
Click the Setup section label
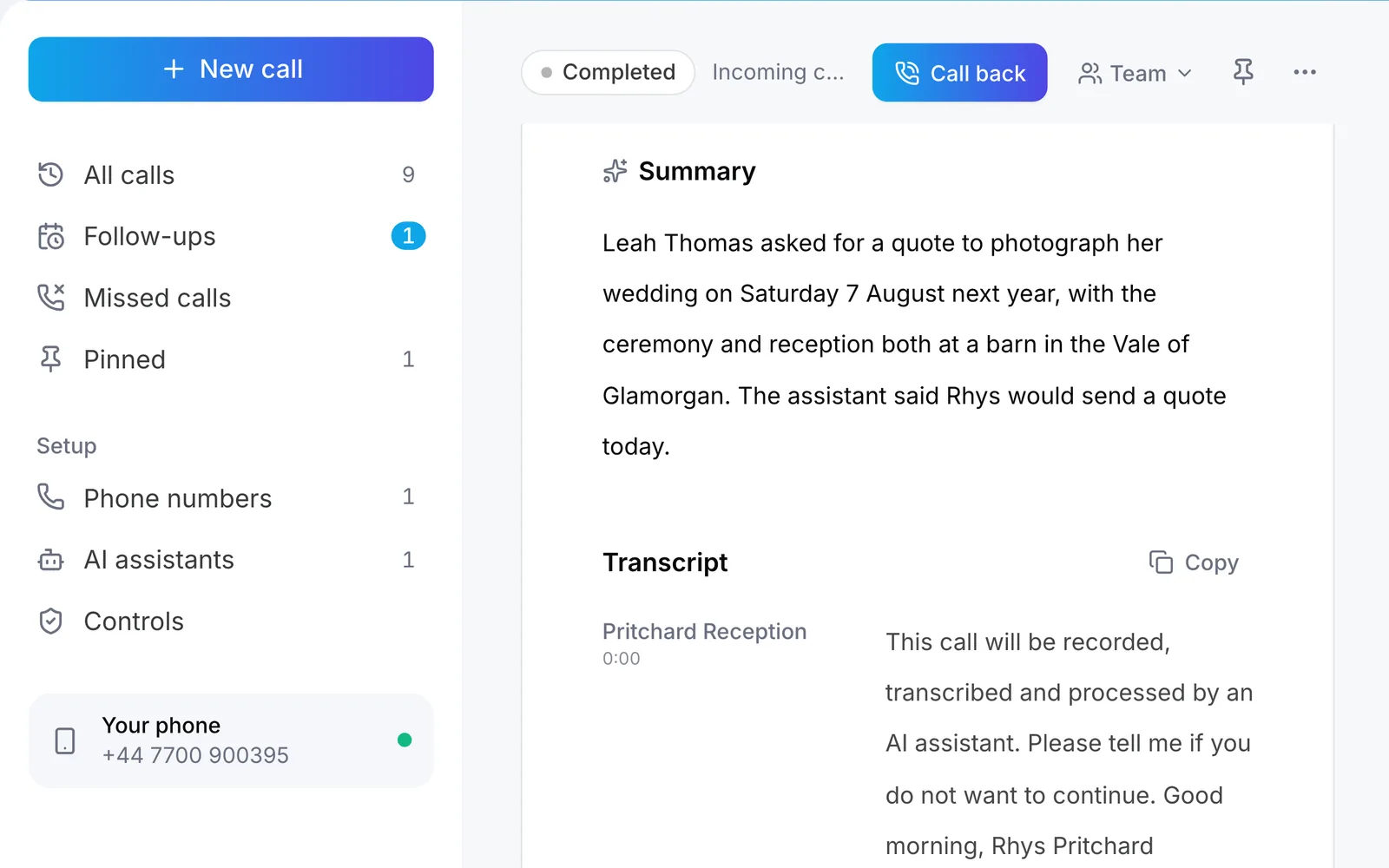pos(67,446)
